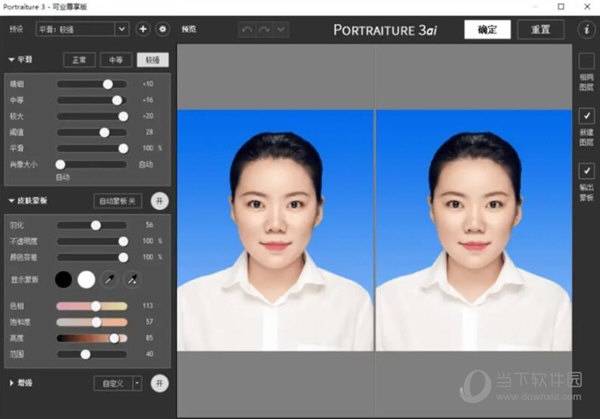Select the add-to-mask eyedropper with plus
The width and height of the screenshot is (600, 419).
click(132, 280)
